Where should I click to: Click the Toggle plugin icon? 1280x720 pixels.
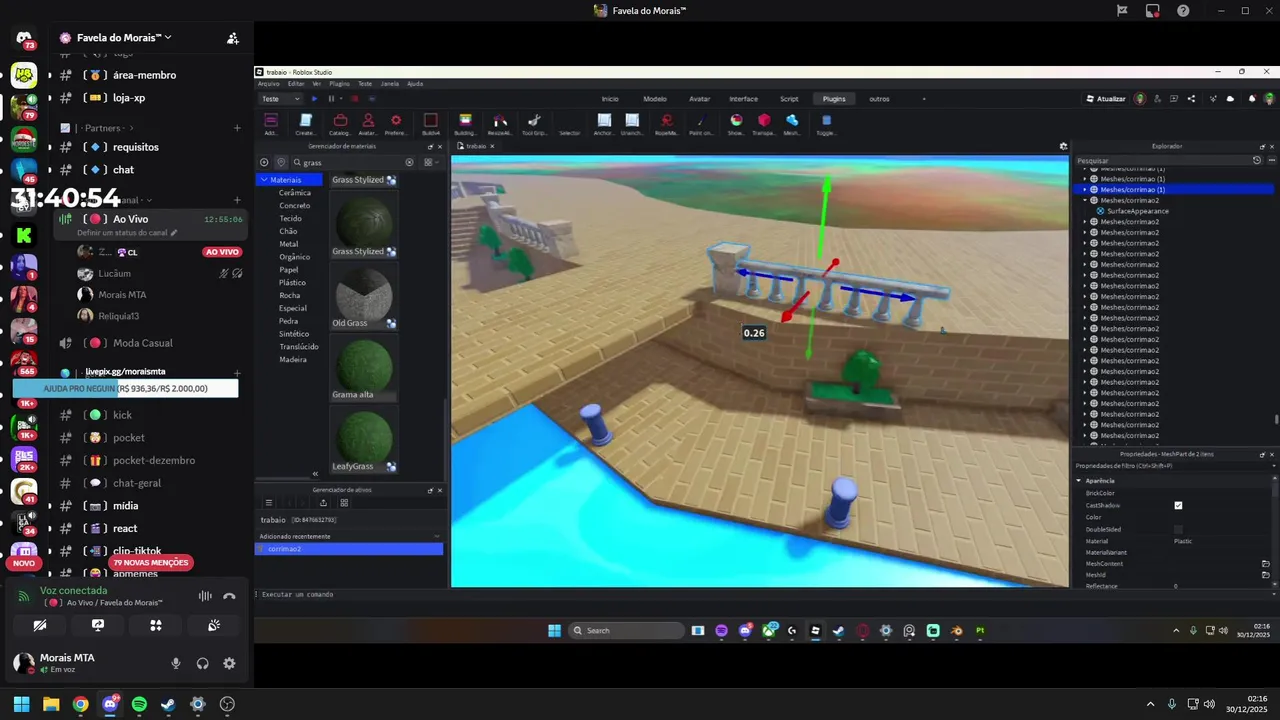click(x=826, y=121)
